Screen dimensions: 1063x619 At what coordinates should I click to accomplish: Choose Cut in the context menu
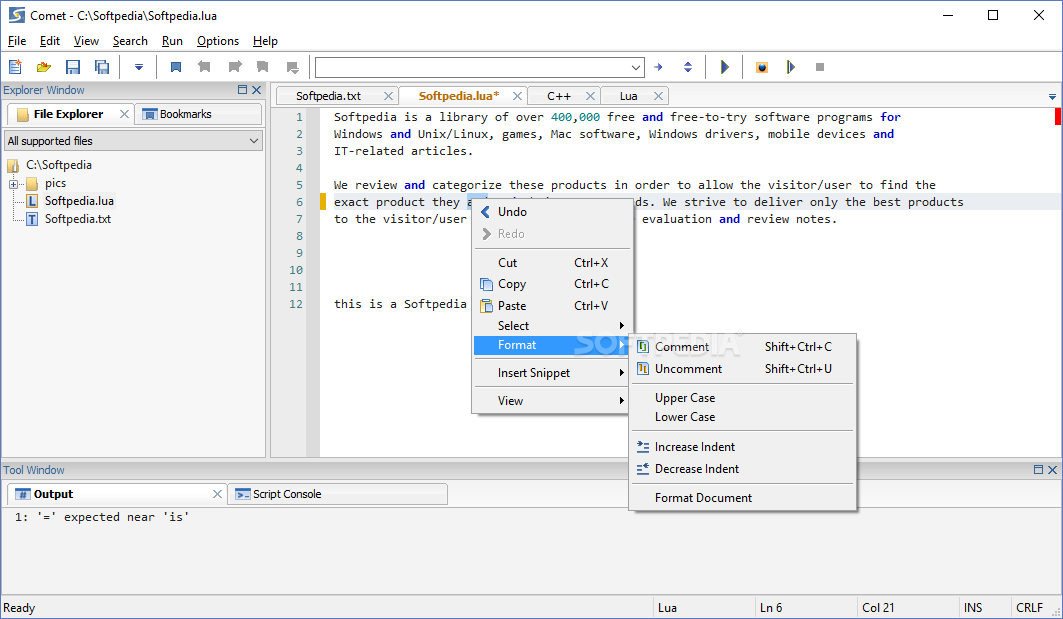coord(552,262)
